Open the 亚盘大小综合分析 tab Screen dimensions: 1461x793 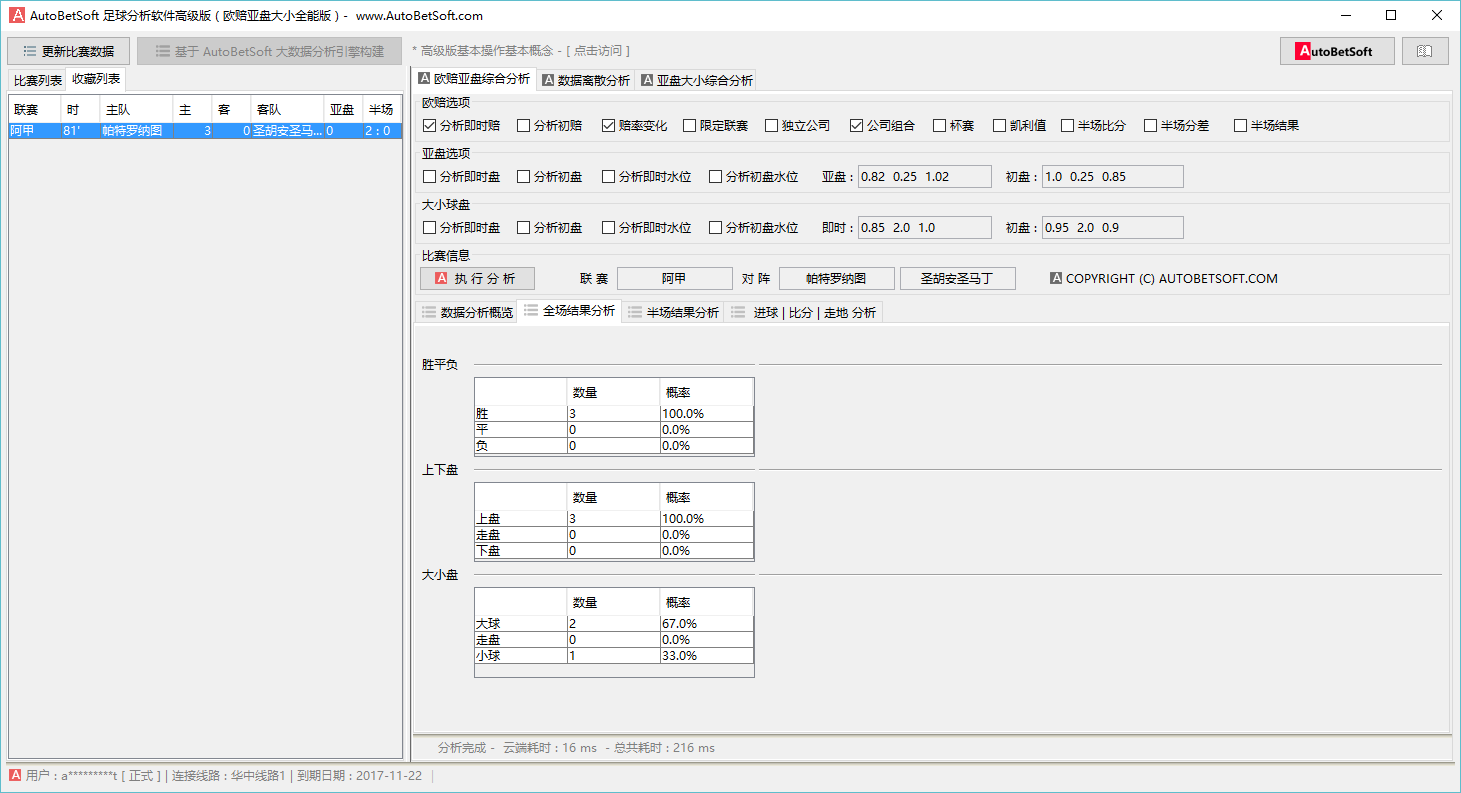pyautogui.click(x=697, y=80)
